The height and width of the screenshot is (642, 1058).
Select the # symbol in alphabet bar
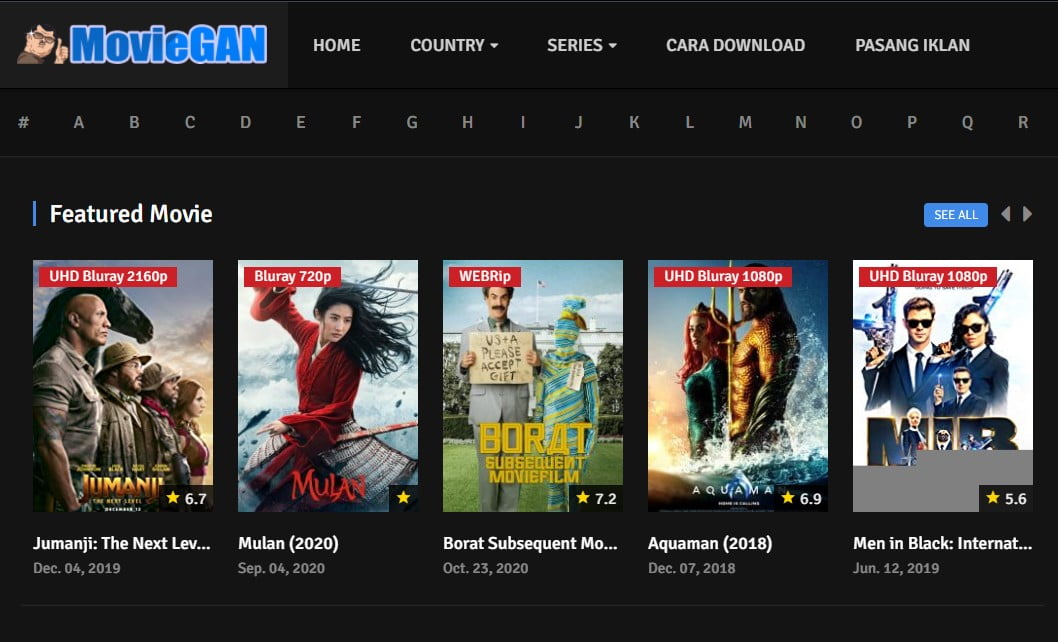point(23,122)
